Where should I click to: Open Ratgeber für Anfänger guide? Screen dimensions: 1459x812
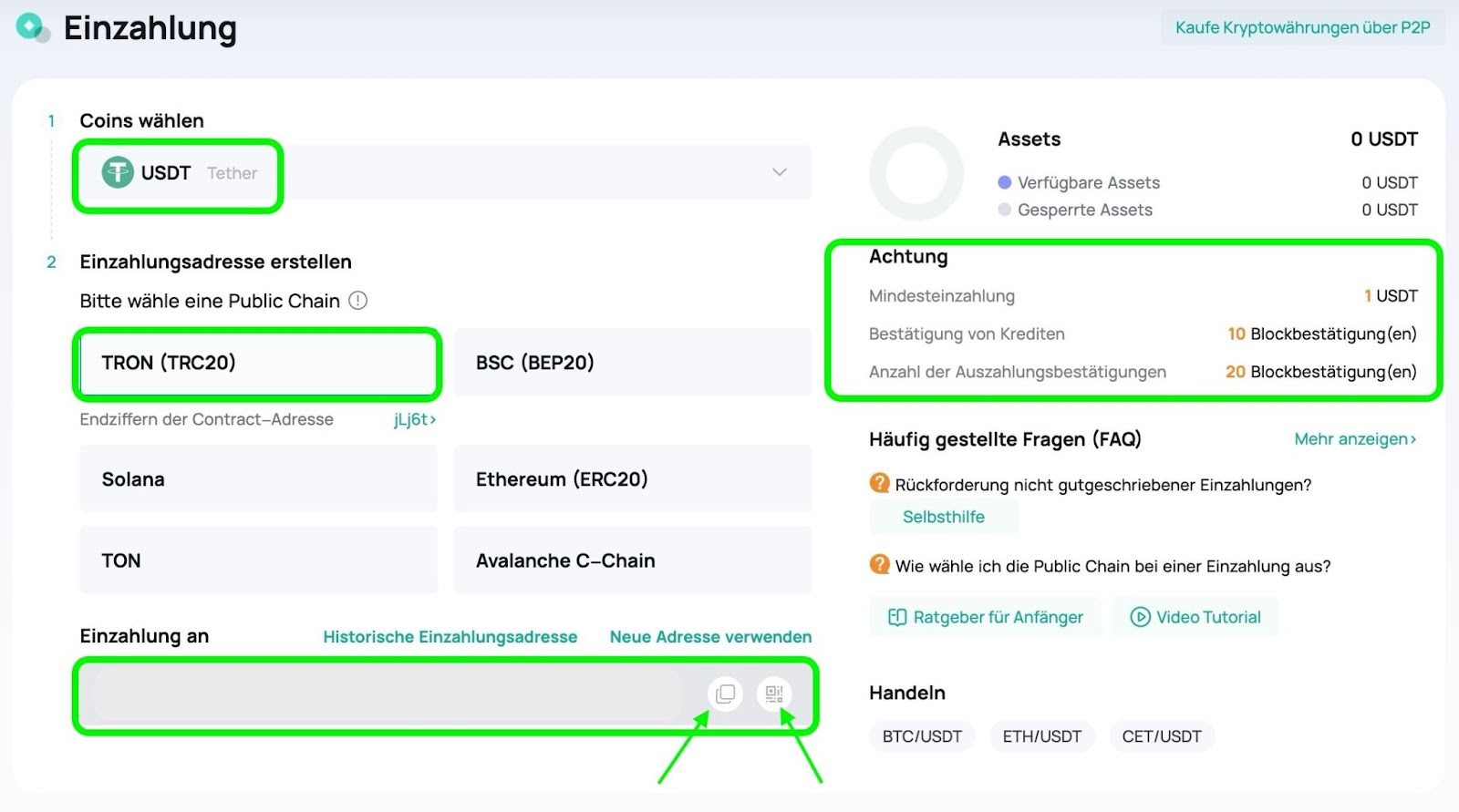(985, 617)
